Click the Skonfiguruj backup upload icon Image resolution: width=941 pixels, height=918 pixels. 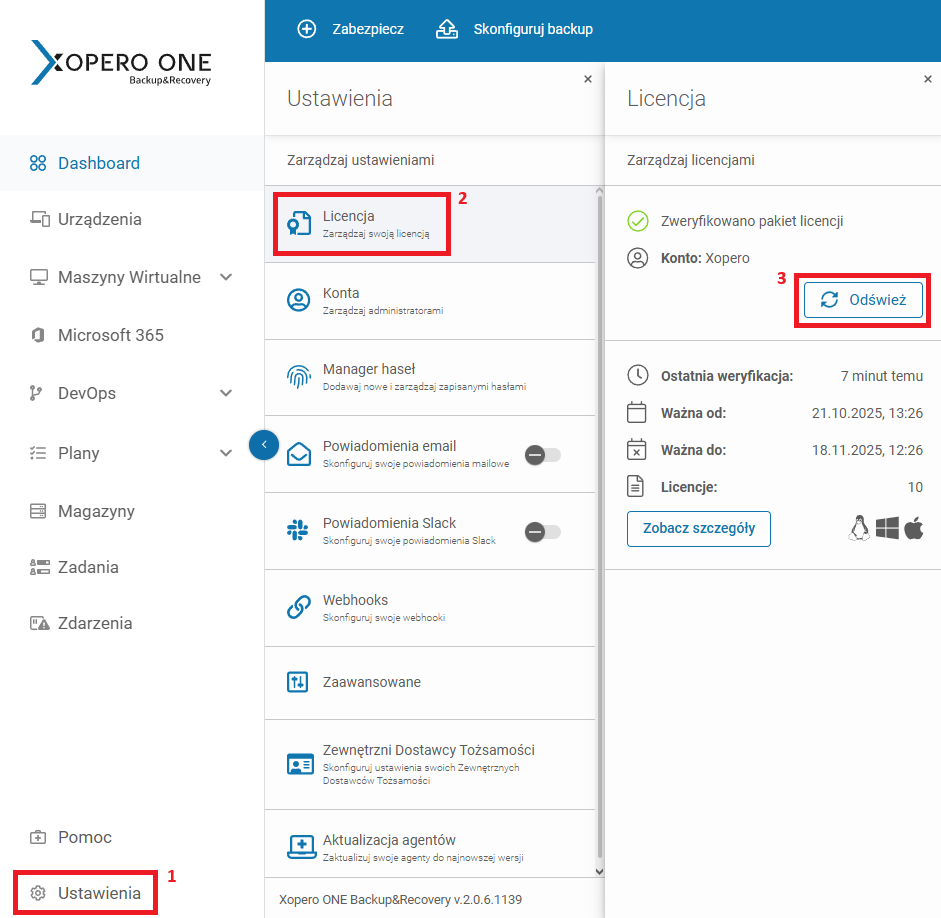click(447, 29)
